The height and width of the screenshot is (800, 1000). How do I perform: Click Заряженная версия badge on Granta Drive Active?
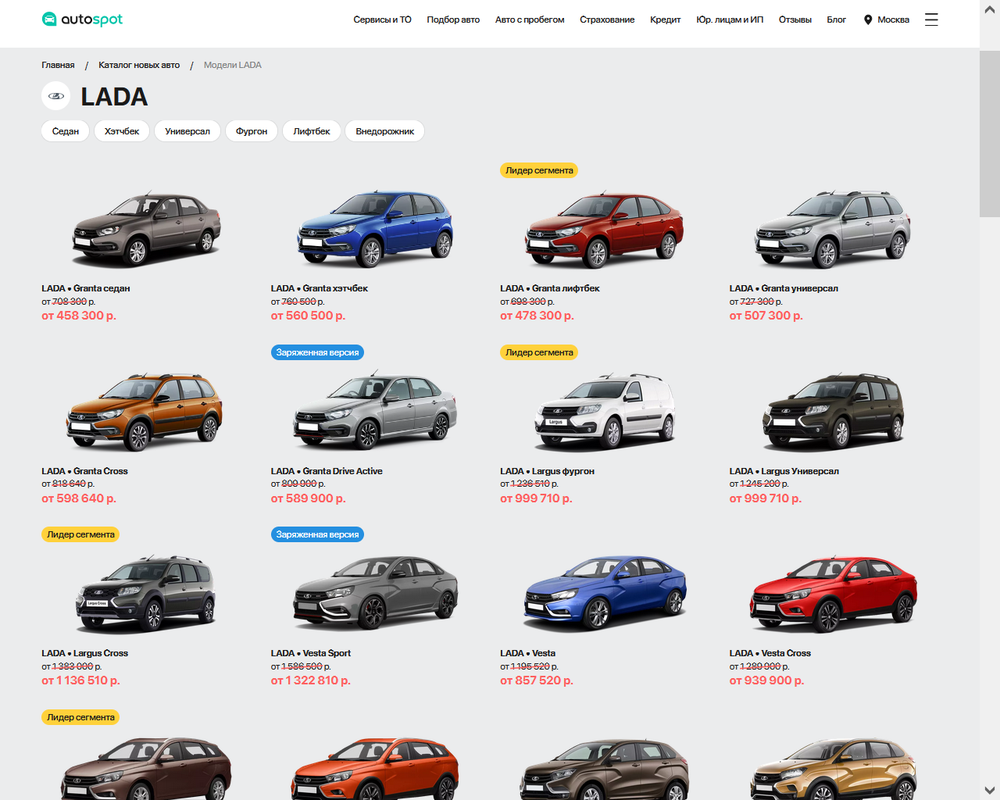(x=317, y=352)
